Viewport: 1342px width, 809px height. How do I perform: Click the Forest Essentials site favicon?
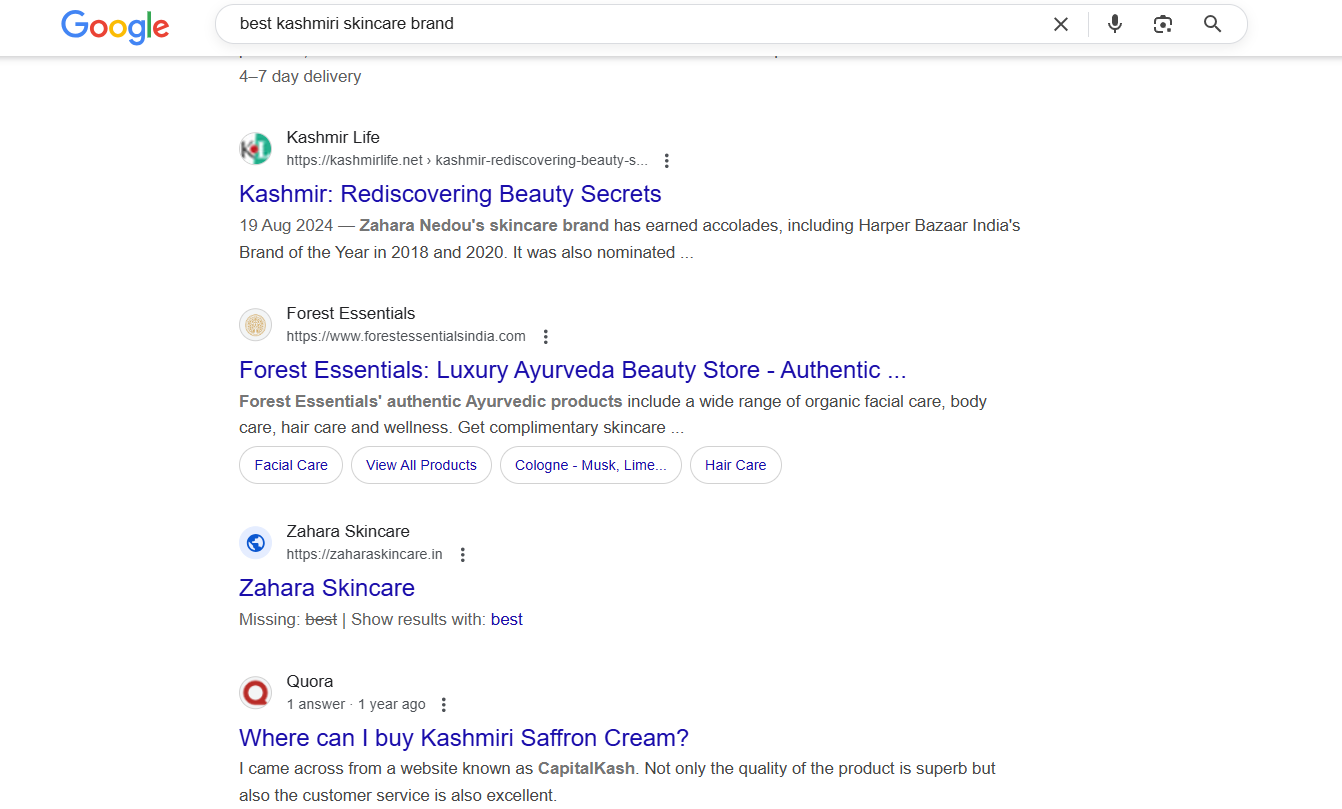point(256,325)
